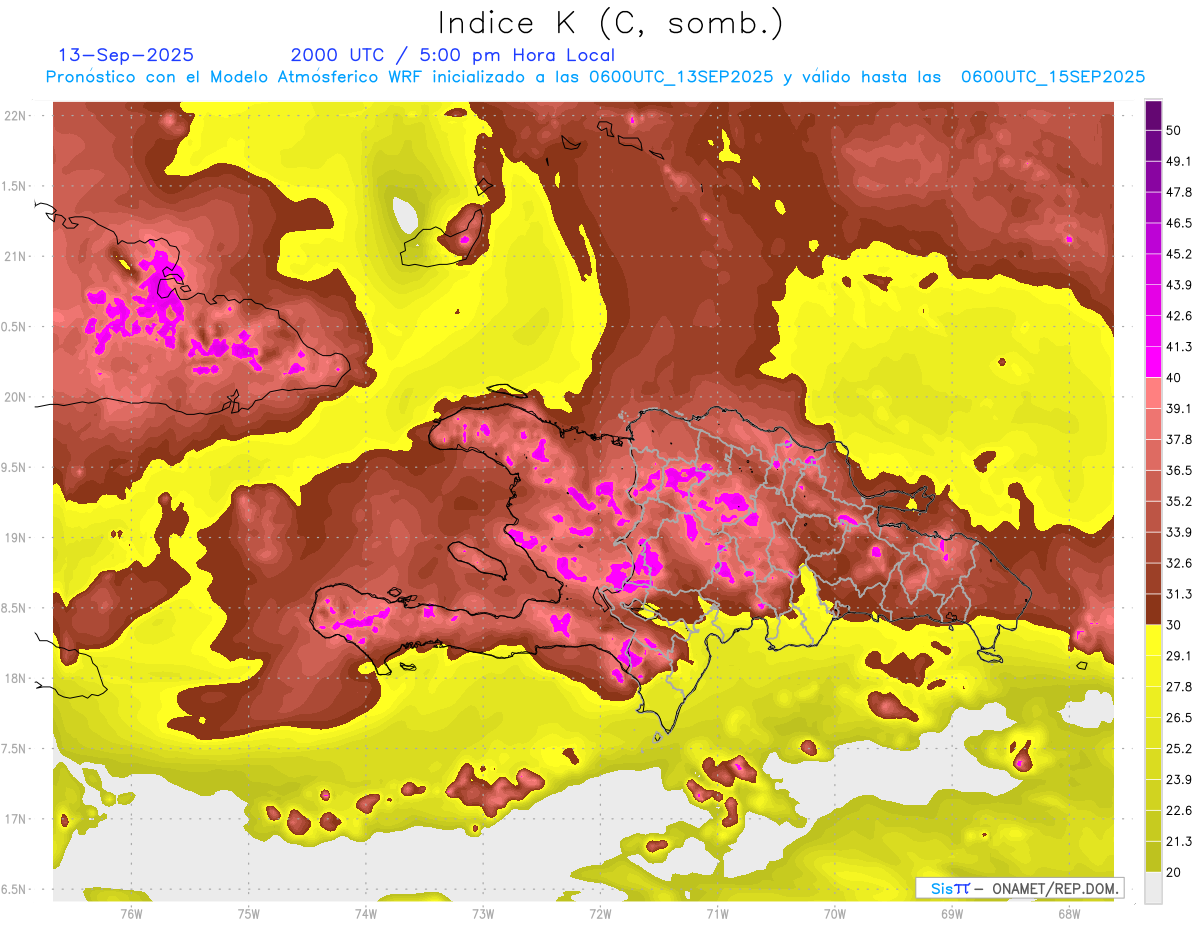The width and height of the screenshot is (1200, 927).
Task: Click the dark brown segment between 30 and 31.3
Action: click(x=1153, y=609)
